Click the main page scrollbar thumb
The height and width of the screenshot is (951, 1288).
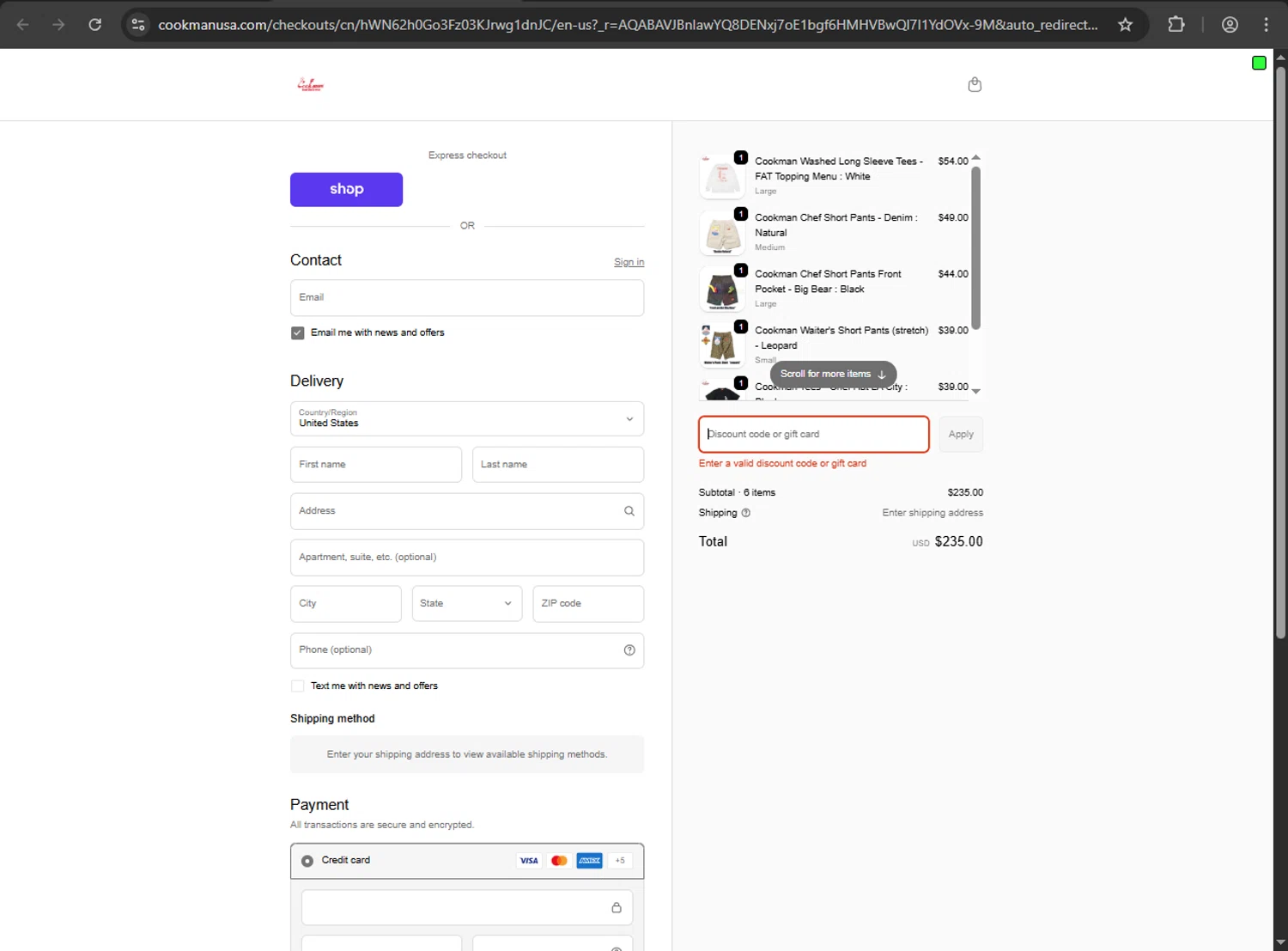coord(1280,352)
